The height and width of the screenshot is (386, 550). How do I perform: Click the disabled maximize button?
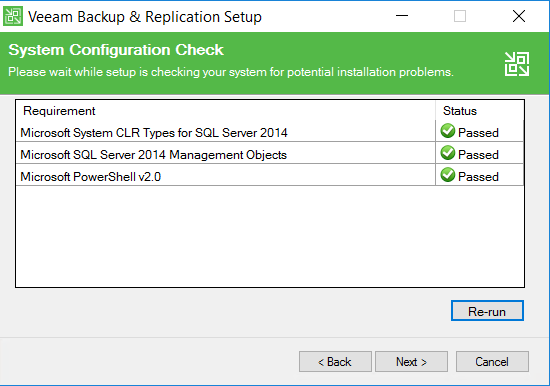pos(460,16)
